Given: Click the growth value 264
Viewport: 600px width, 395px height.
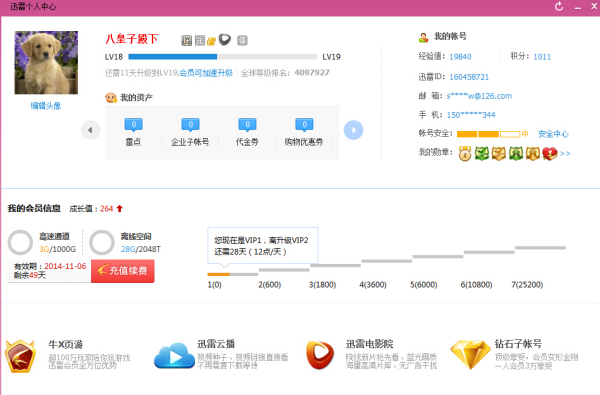Looking at the screenshot, I should (x=106, y=209).
